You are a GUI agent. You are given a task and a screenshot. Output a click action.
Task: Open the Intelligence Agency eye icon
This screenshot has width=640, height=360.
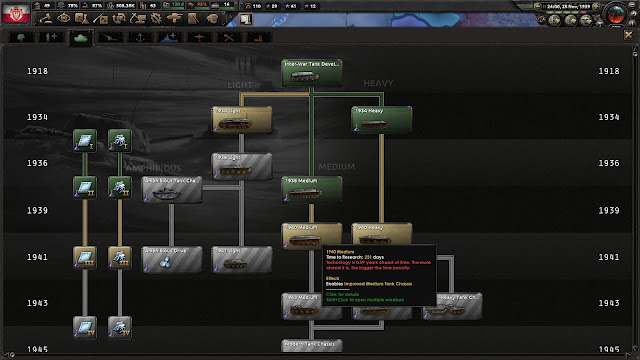click(x=64, y=18)
